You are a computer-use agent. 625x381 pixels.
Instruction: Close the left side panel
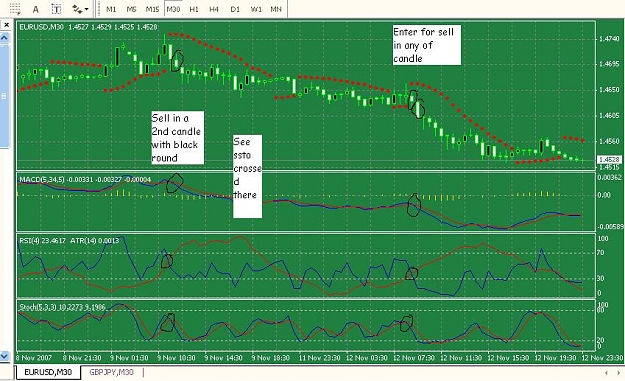[6, 25]
